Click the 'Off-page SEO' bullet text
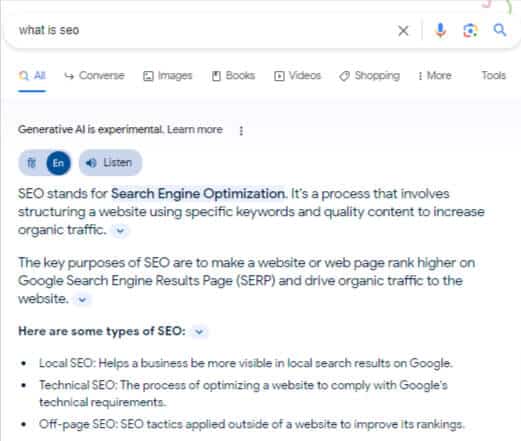The image size is (521, 441). click(x=252, y=424)
